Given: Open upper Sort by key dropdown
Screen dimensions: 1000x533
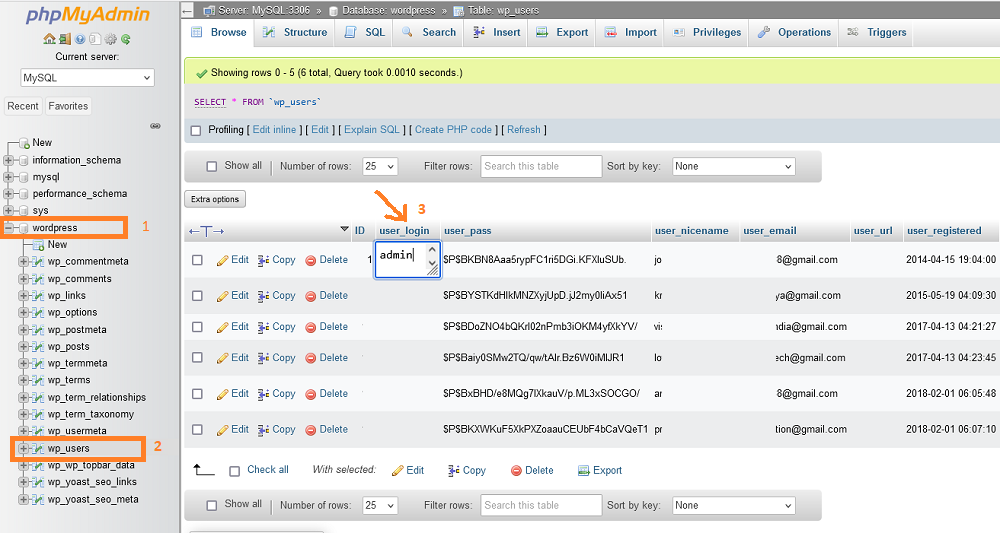Looking at the screenshot, I should click(733, 166).
